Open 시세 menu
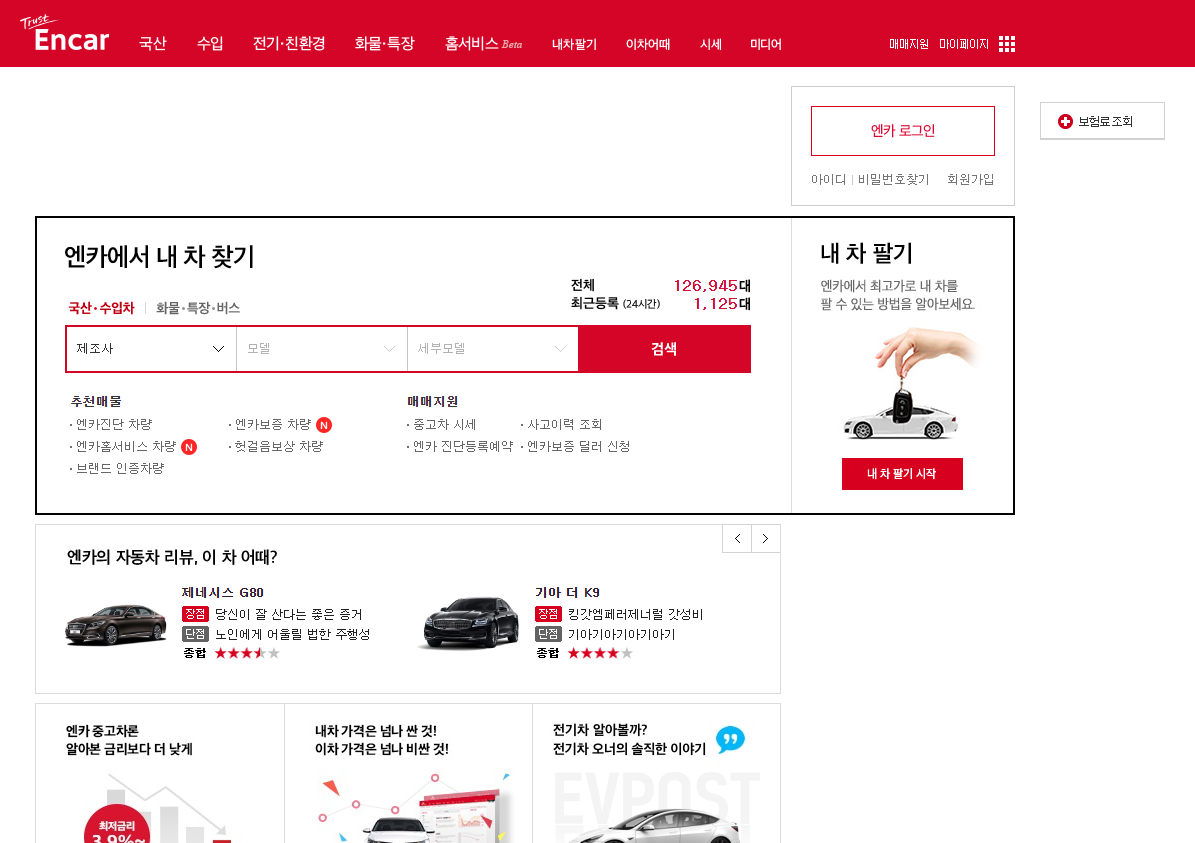1195x843 pixels. pyautogui.click(x=710, y=44)
